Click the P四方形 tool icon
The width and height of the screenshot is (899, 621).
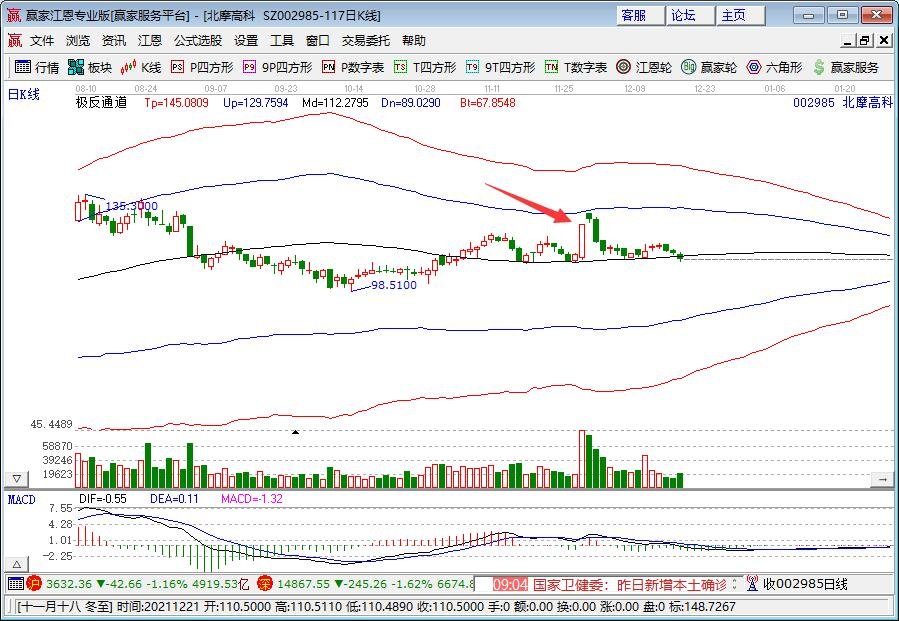[177, 67]
